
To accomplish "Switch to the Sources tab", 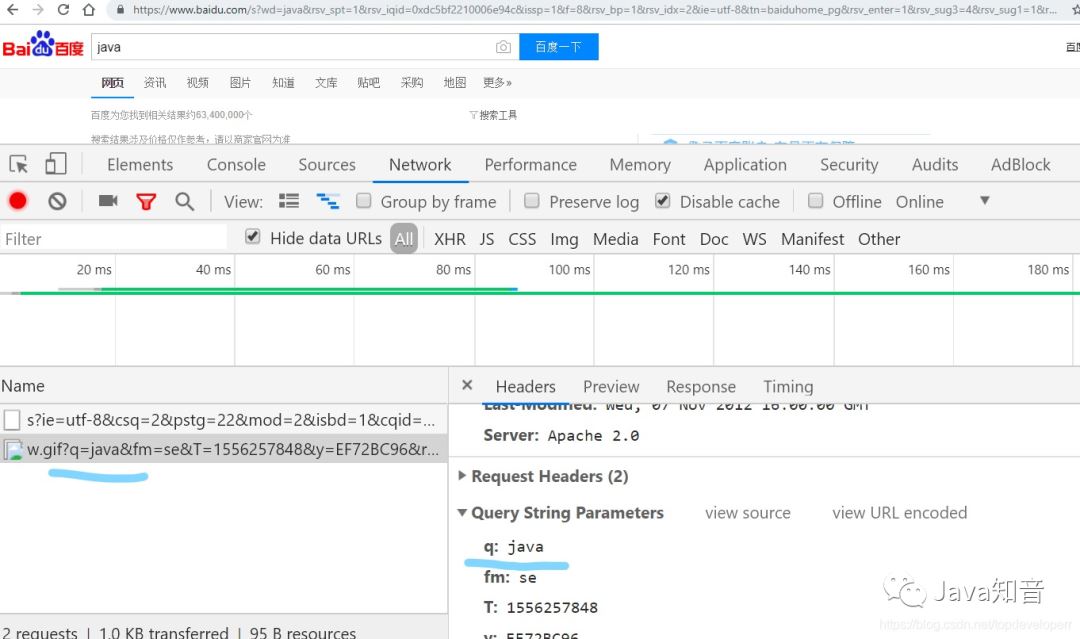I will click(x=327, y=165).
